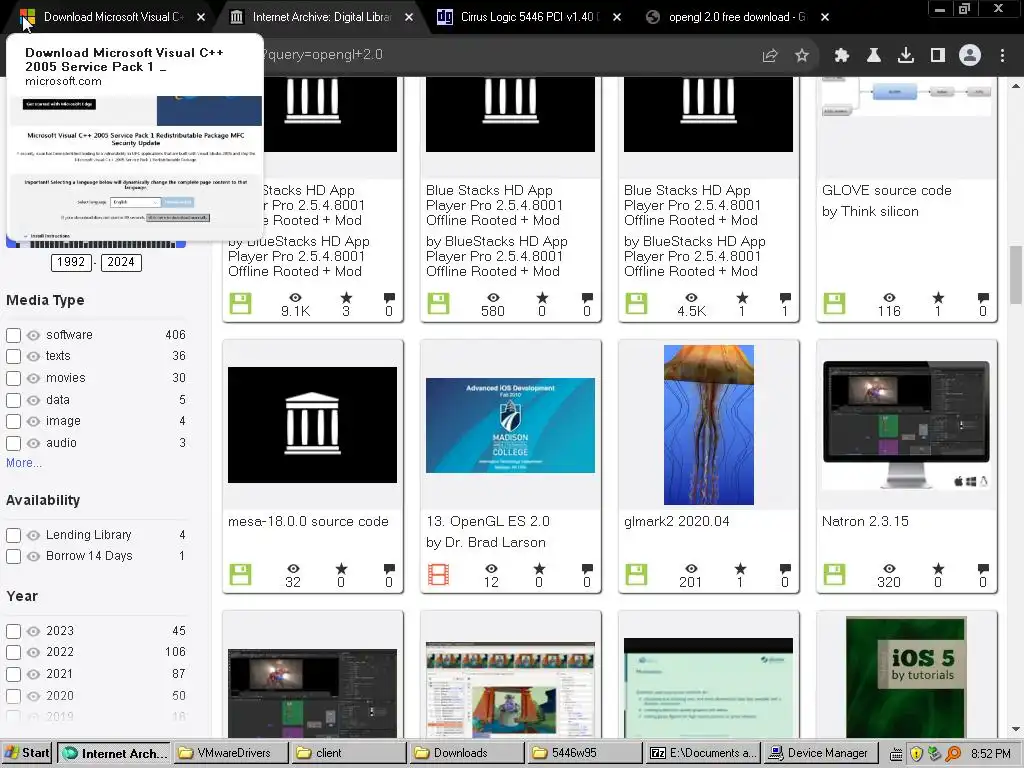Open the browser Downloads arrow icon
This screenshot has width=1024, height=768.
(x=906, y=56)
